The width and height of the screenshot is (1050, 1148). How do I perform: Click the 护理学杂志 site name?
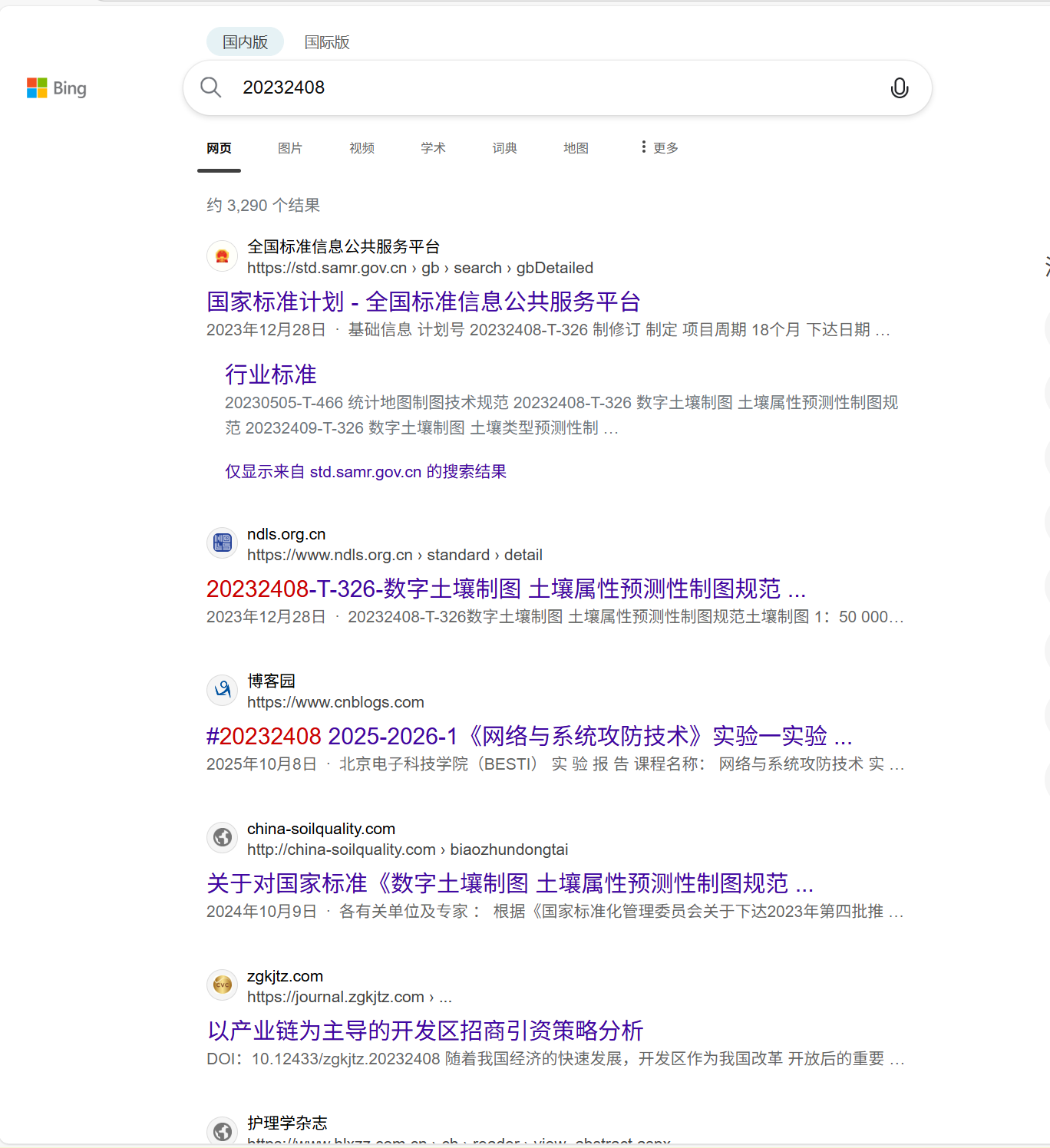[x=287, y=1123]
